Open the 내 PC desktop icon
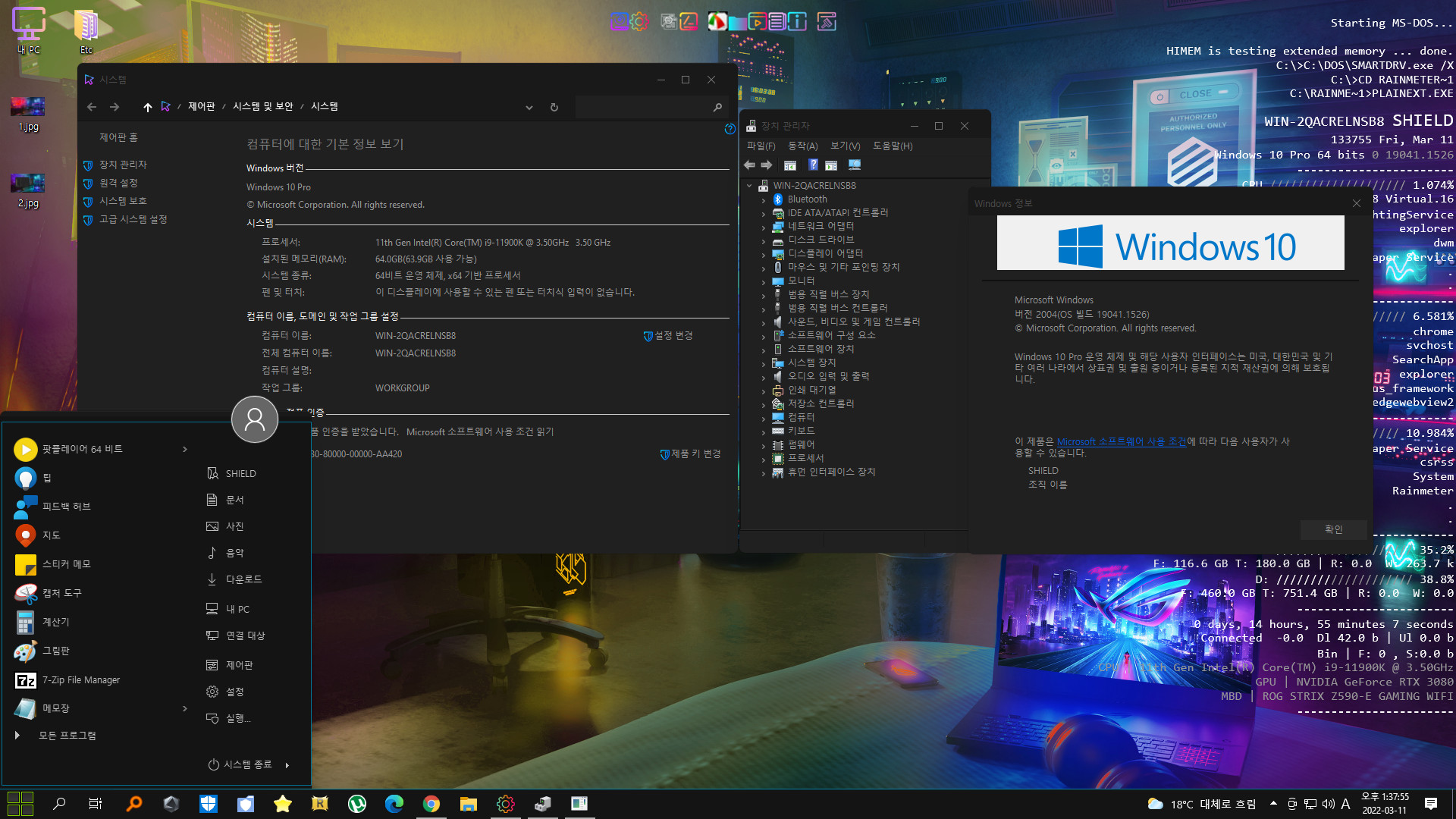 [29, 32]
